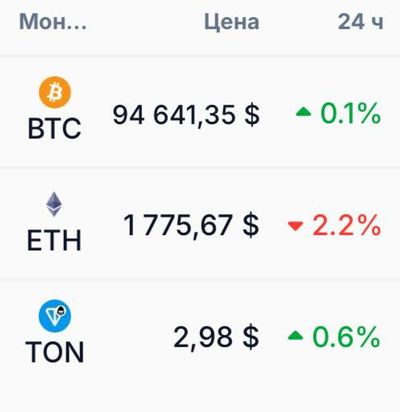Select the TON ticker label
This screenshot has width=400, height=412.
55,352
